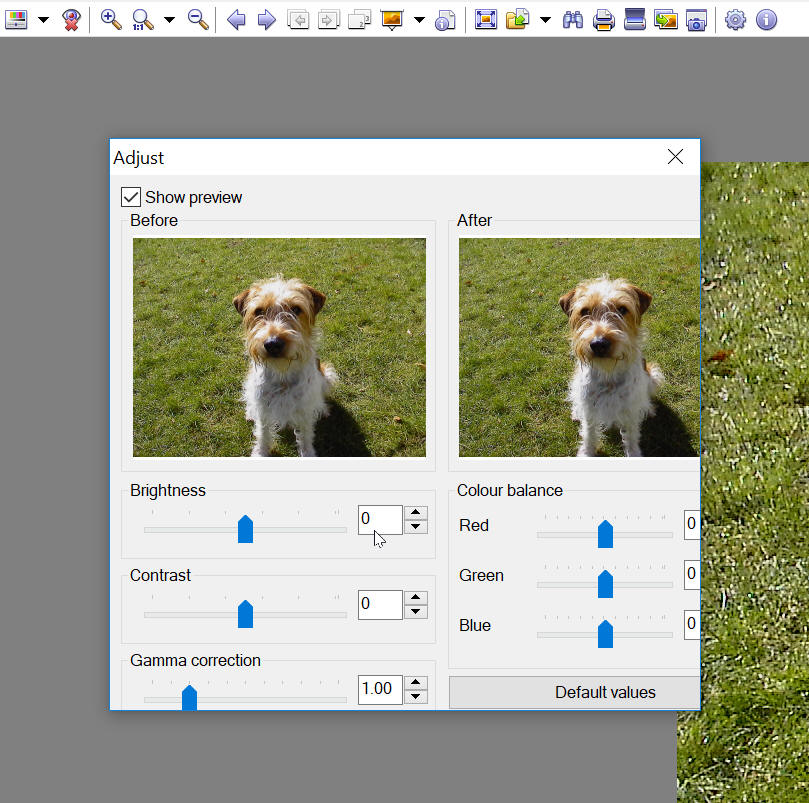Click the binoculars search icon
809x803 pixels.
click(x=573, y=19)
